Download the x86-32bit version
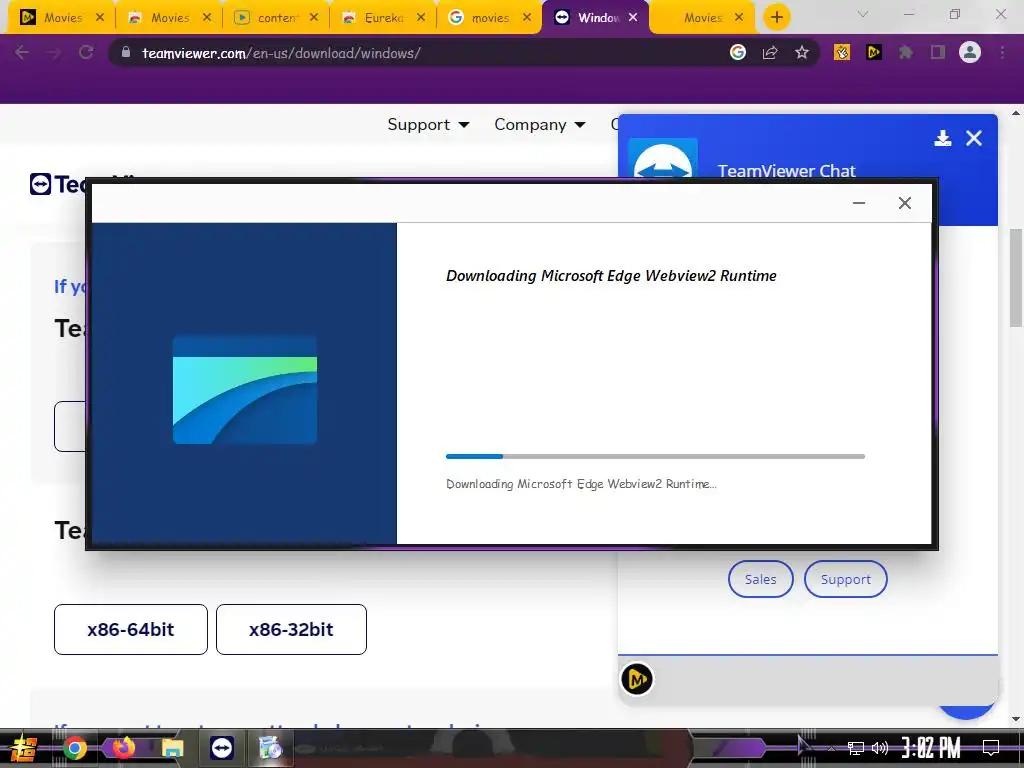 [291, 630]
